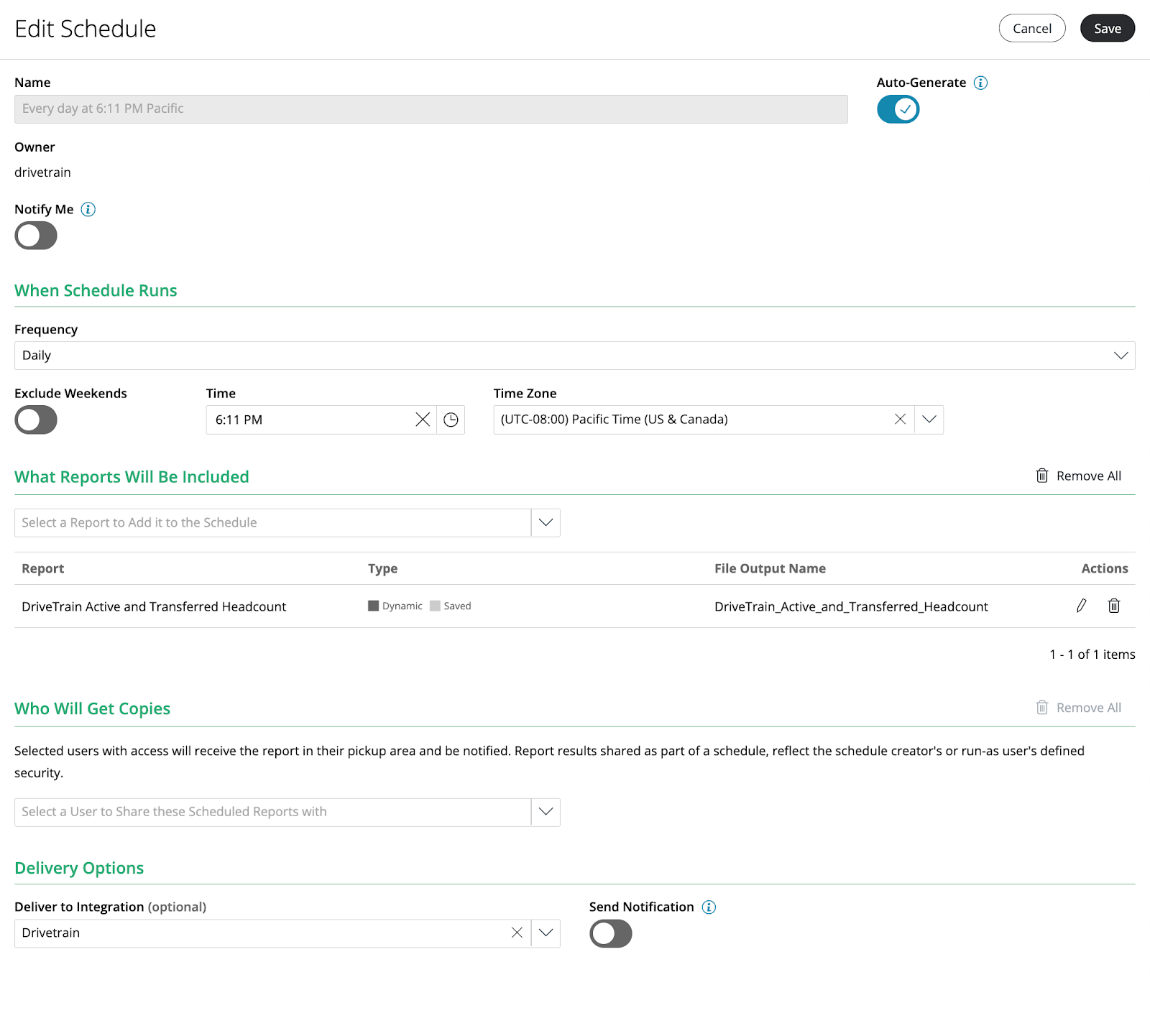The image size is (1150, 1036).
Task: Delete the DriveTrain report row
Action: [1113, 606]
